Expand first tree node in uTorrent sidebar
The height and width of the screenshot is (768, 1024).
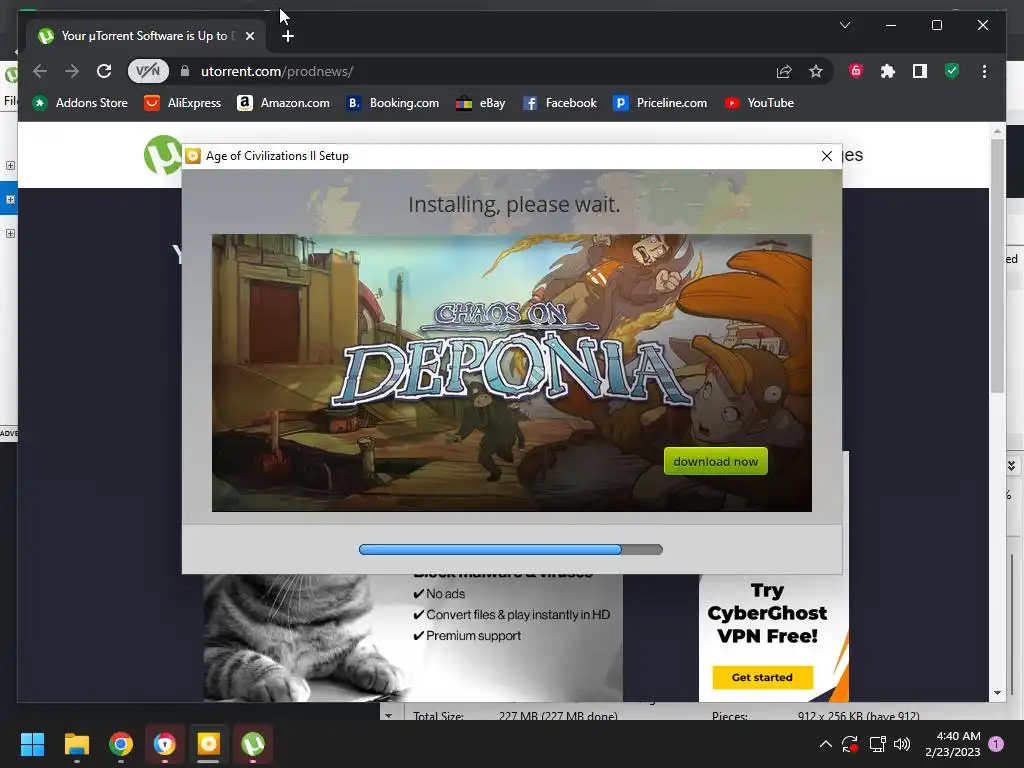(x=10, y=165)
